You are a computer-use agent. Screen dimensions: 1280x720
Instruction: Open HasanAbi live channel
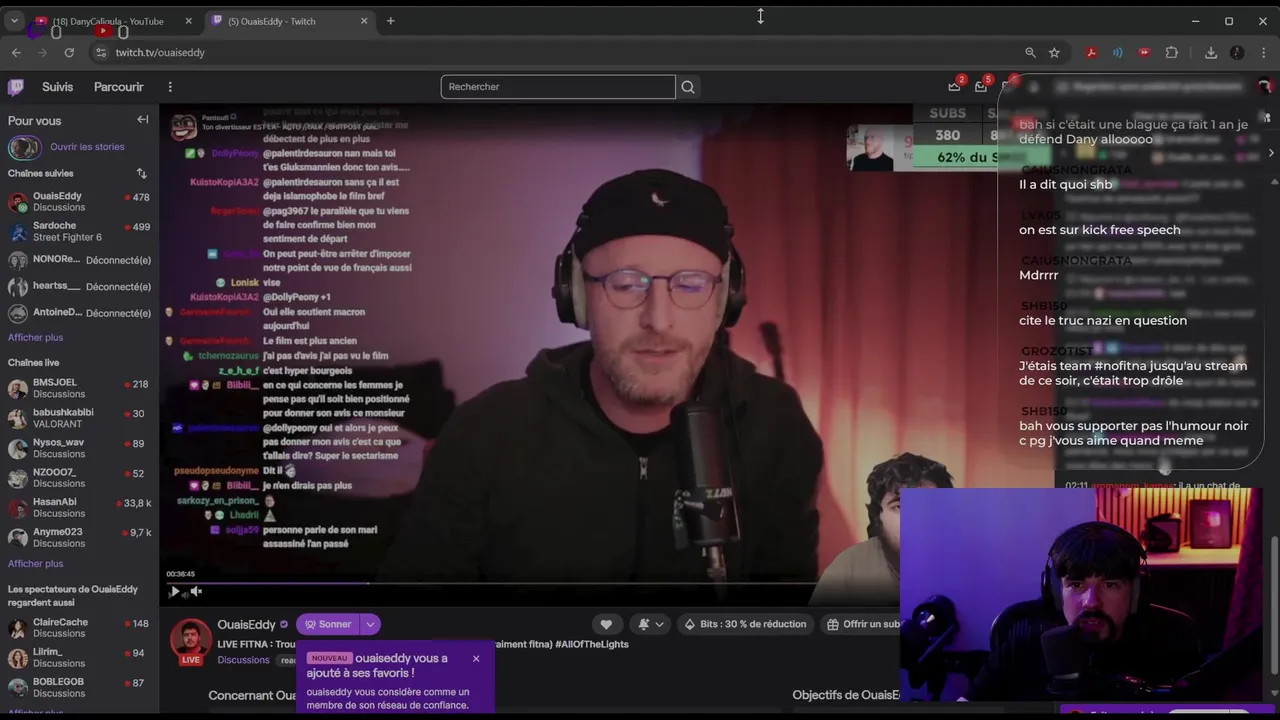click(79, 508)
